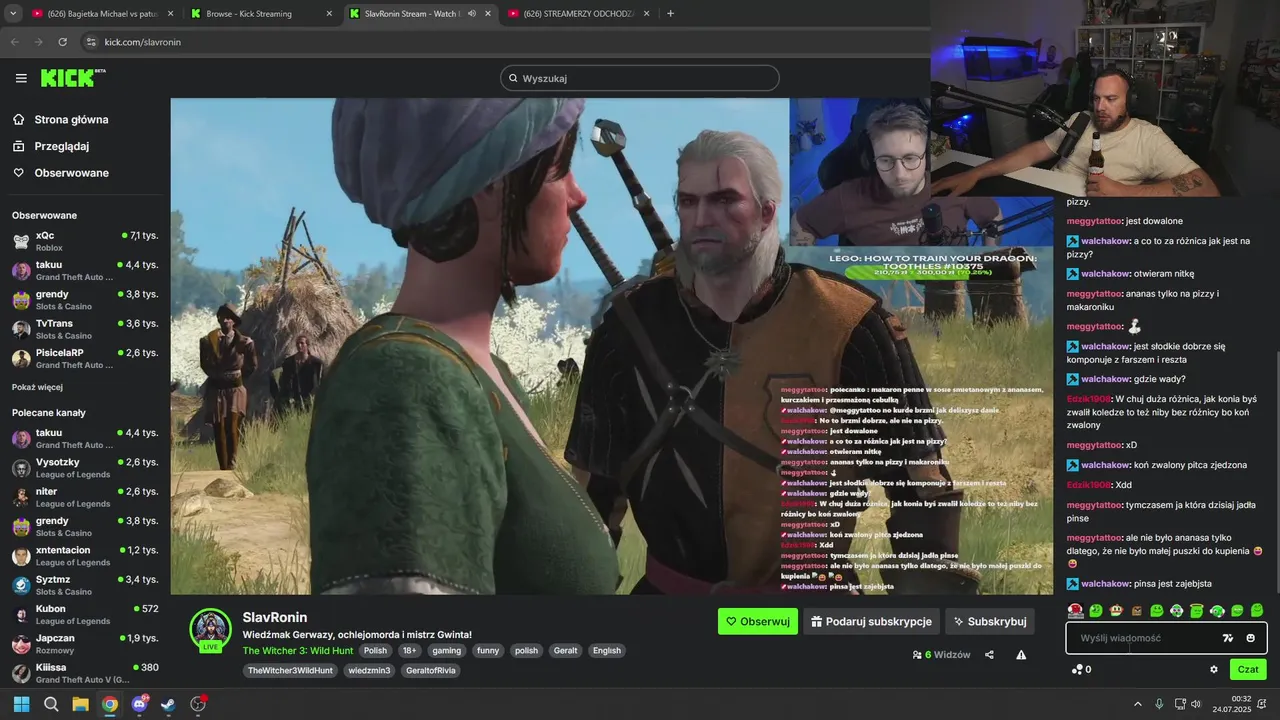Mute the SlavRonin Stream tab audio
Viewport: 1280px width, 720px height.
tap(472, 14)
